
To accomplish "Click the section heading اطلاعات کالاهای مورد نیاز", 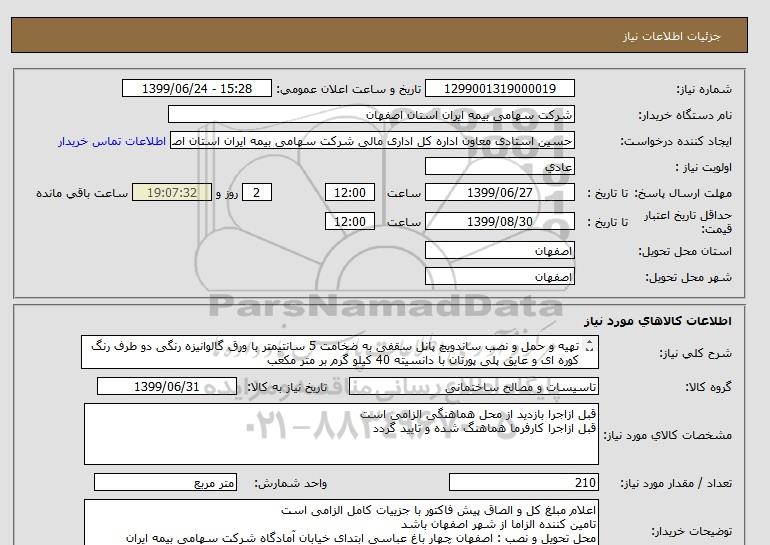I will (658, 321).
